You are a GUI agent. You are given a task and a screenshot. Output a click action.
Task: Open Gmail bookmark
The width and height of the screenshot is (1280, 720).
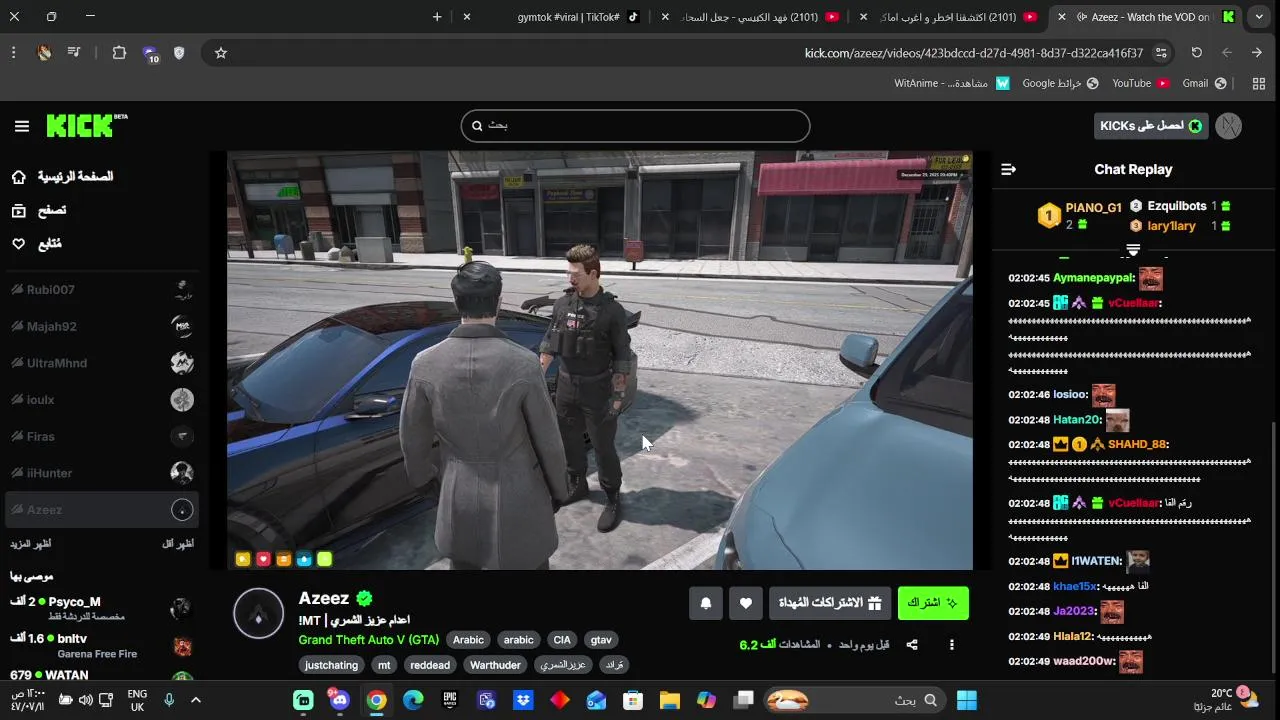[1204, 84]
